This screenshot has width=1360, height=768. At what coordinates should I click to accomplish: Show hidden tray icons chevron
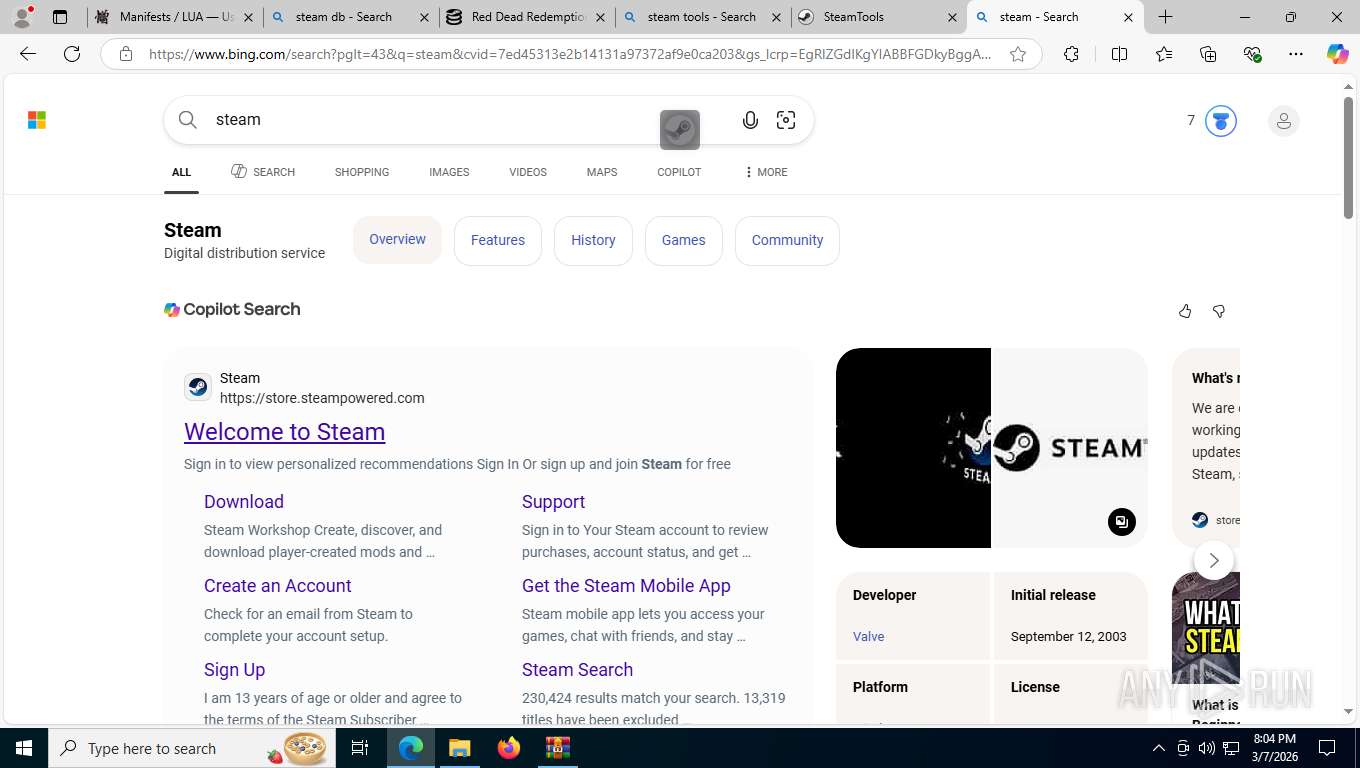point(1159,748)
